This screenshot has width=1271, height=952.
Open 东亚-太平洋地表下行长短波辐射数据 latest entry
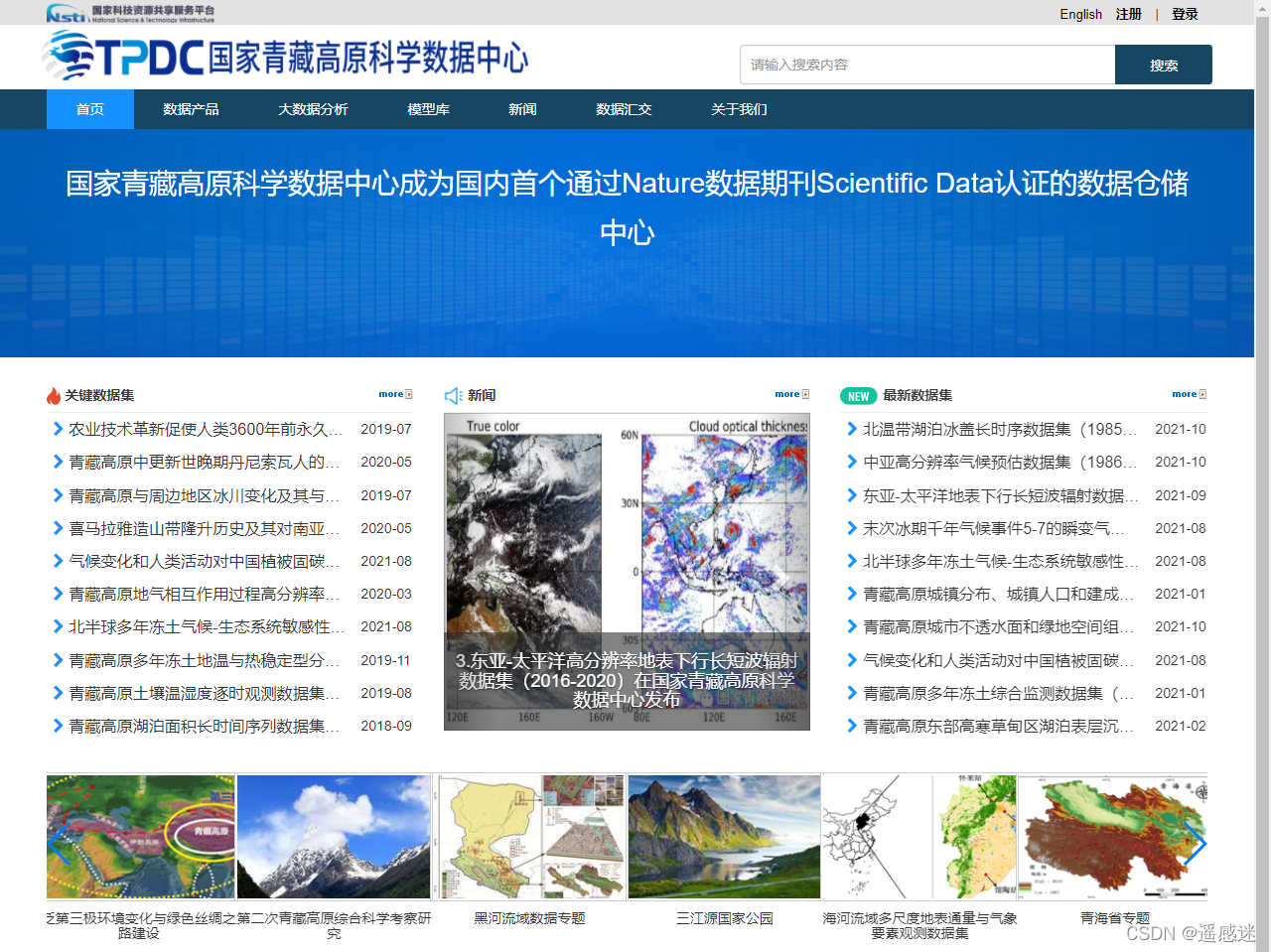1000,495
